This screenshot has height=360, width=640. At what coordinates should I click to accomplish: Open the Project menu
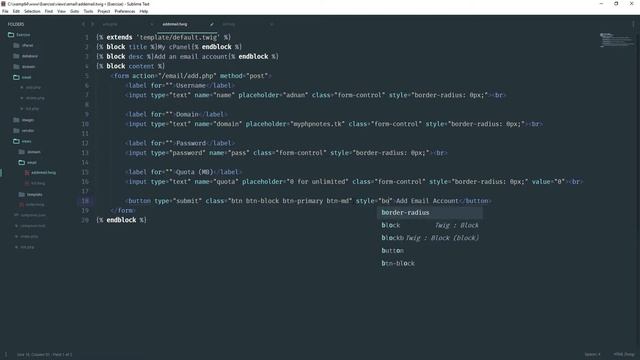(x=104, y=11)
